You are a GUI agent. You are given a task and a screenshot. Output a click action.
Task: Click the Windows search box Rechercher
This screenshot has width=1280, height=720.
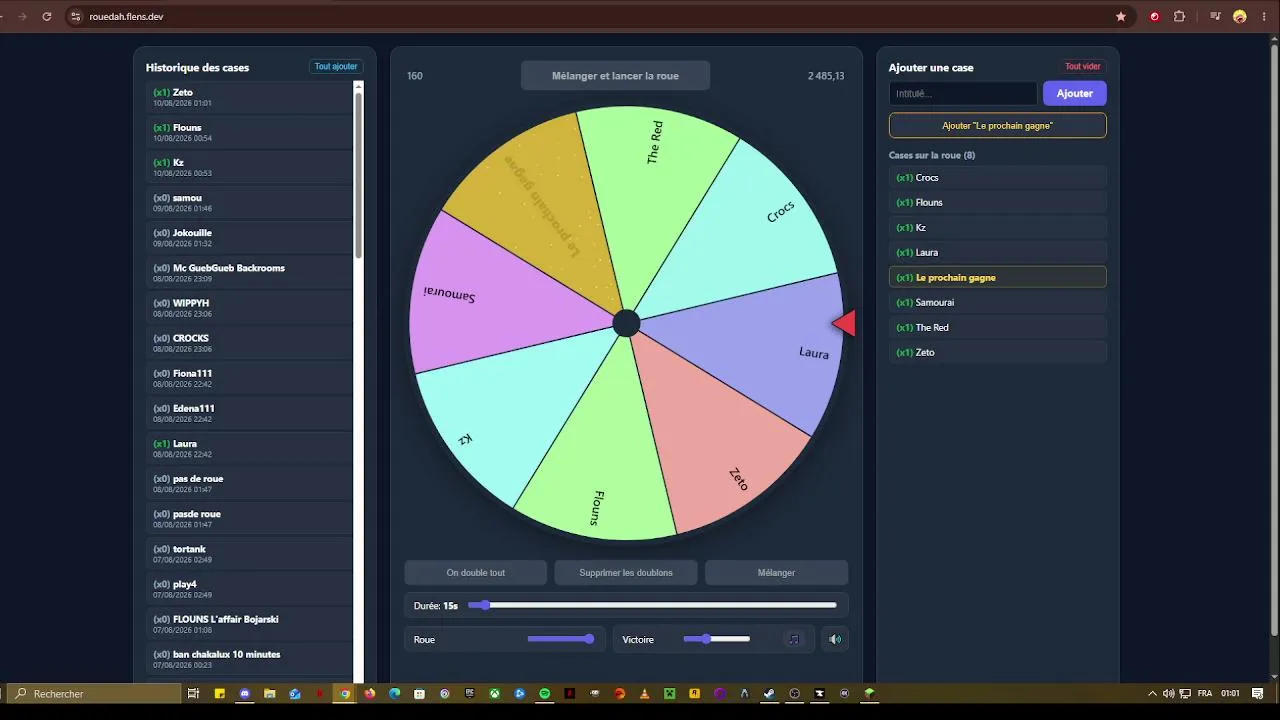click(95, 694)
